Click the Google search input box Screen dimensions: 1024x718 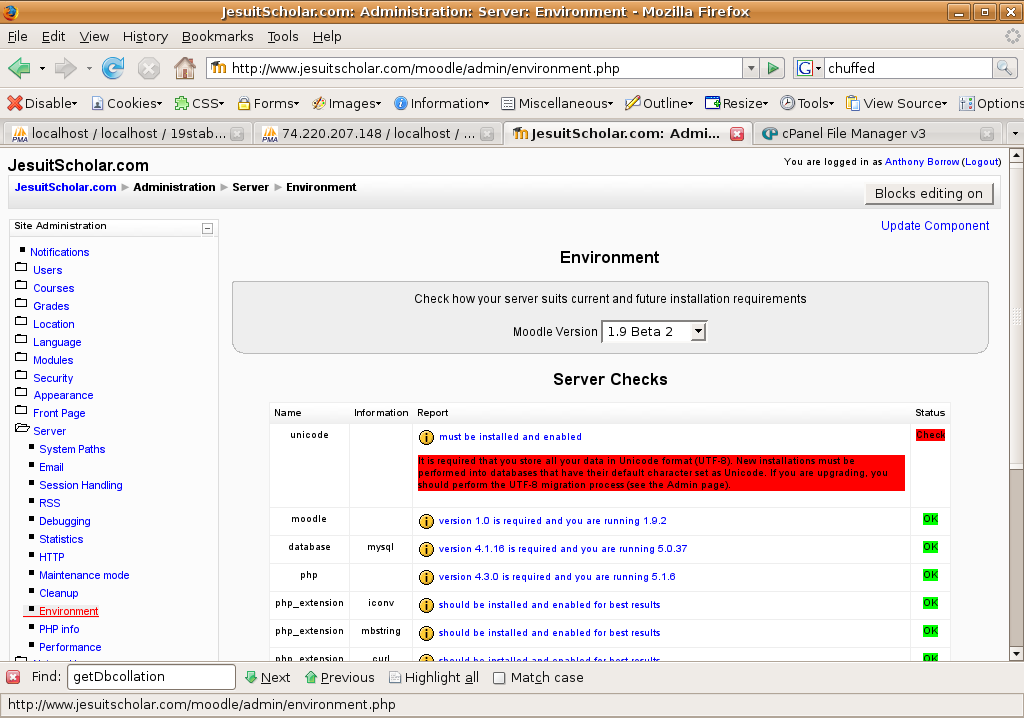[908, 68]
